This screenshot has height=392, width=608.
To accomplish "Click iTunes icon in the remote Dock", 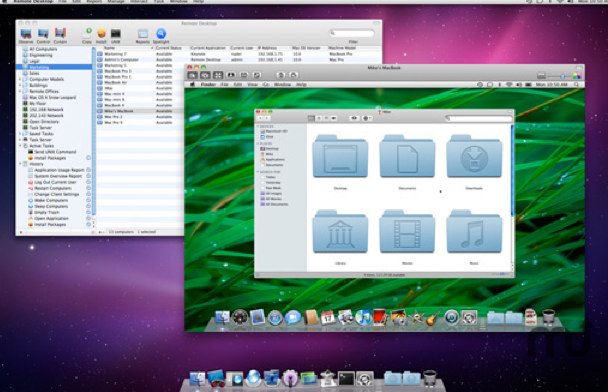I will coord(363,318).
